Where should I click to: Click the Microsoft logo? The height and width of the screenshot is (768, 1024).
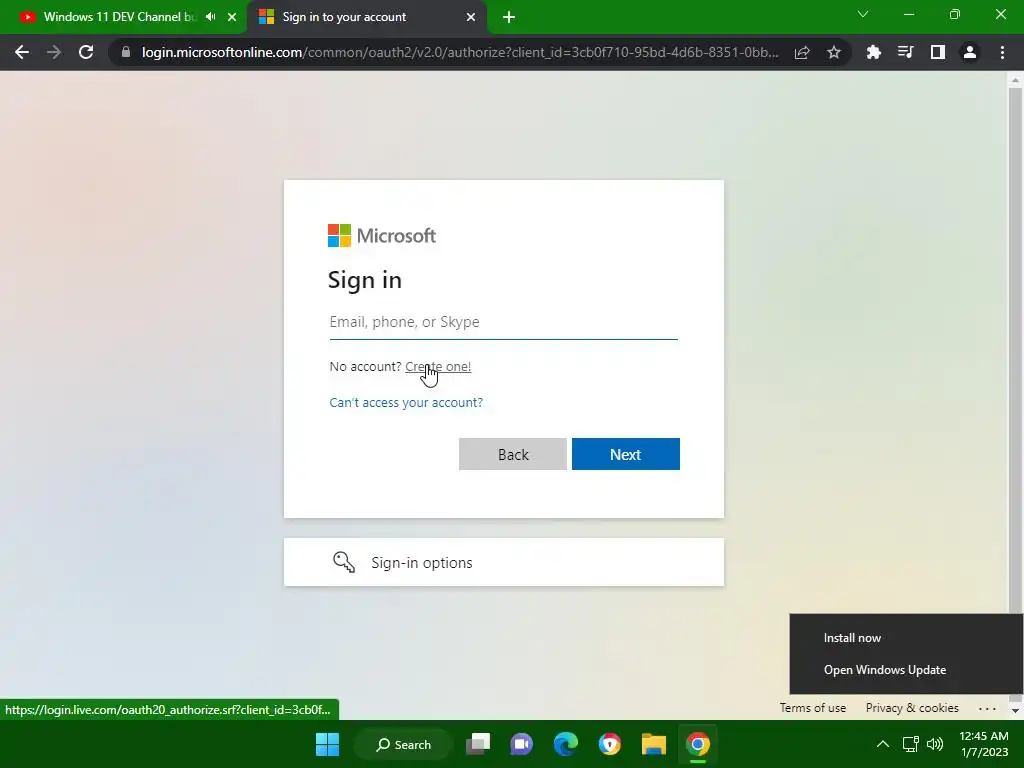[x=381, y=236]
